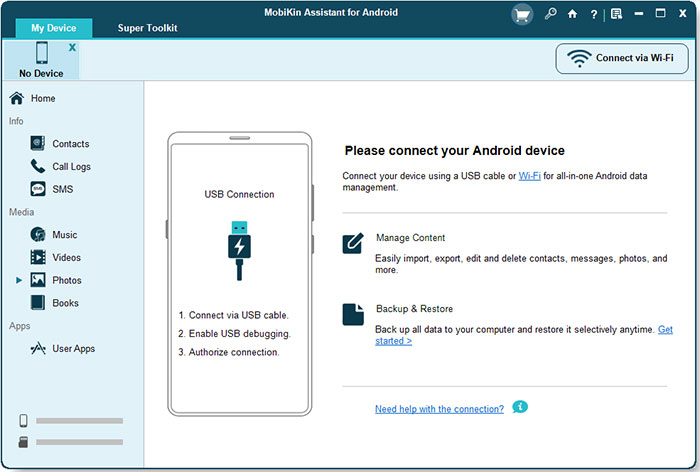
Task: Open Photos category
Action: 67,280
